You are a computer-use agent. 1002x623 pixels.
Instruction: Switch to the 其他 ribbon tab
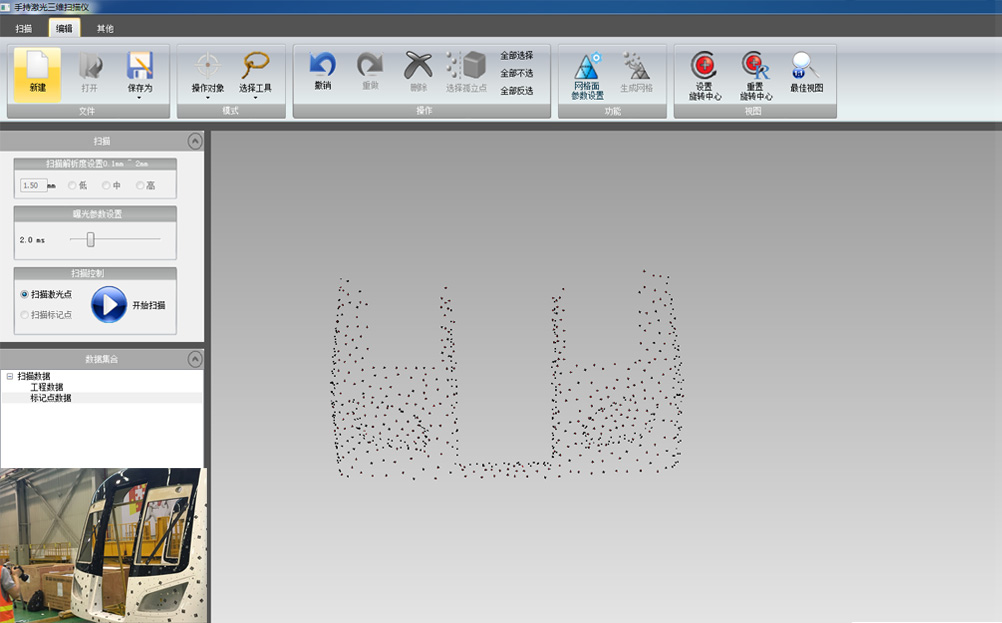(x=105, y=28)
